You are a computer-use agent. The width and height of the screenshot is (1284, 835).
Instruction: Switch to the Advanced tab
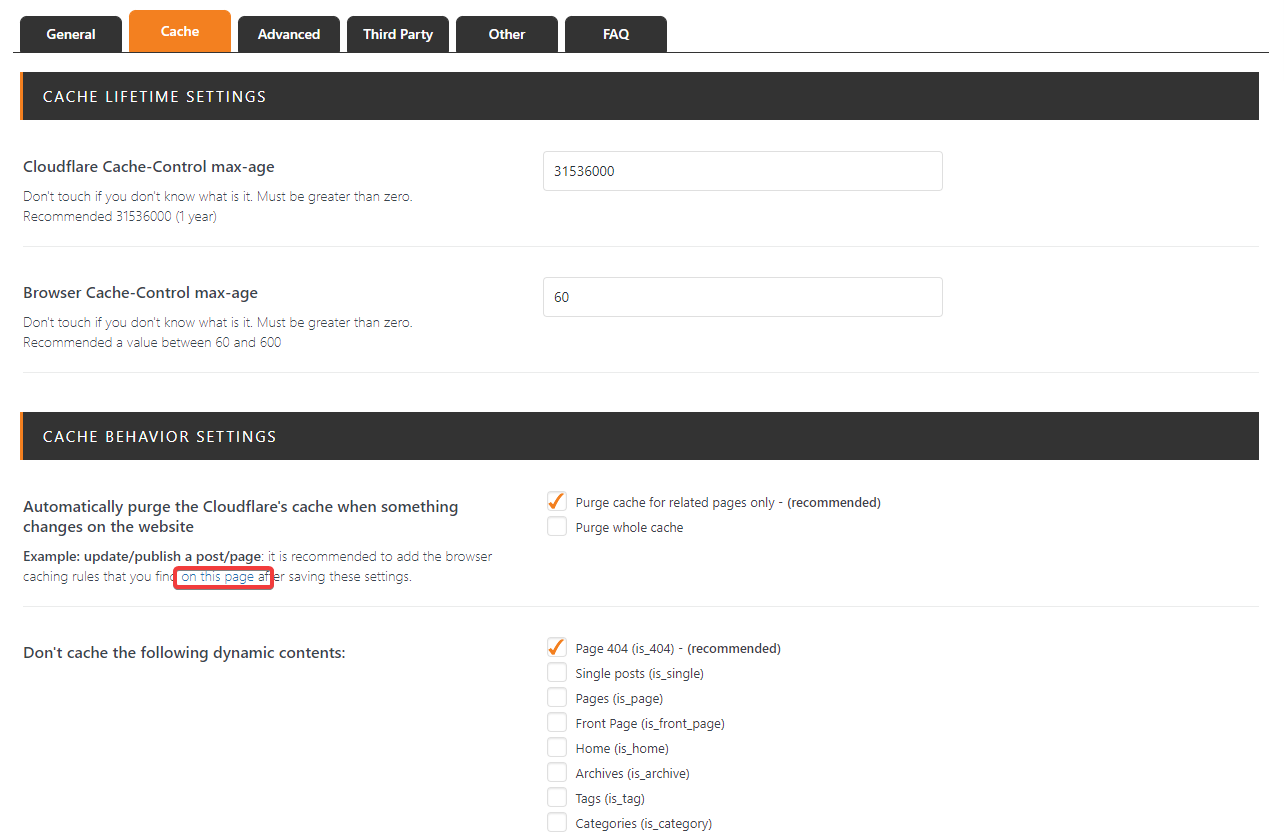click(x=289, y=34)
